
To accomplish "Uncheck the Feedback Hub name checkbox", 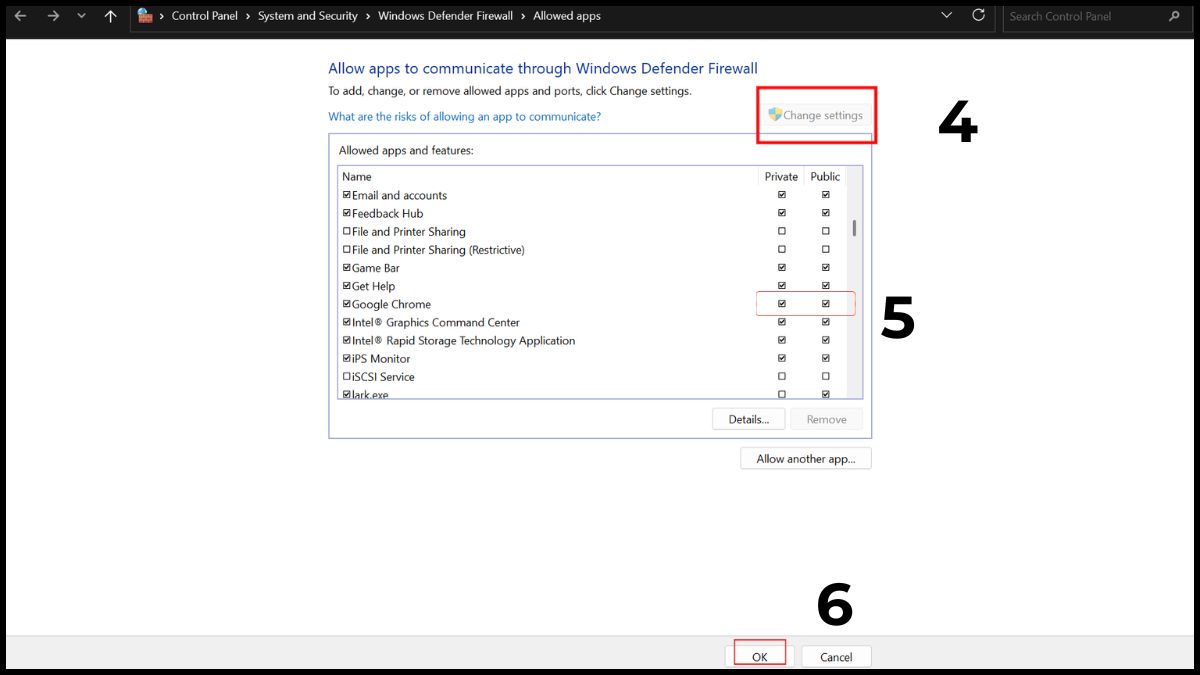I will click(x=347, y=213).
